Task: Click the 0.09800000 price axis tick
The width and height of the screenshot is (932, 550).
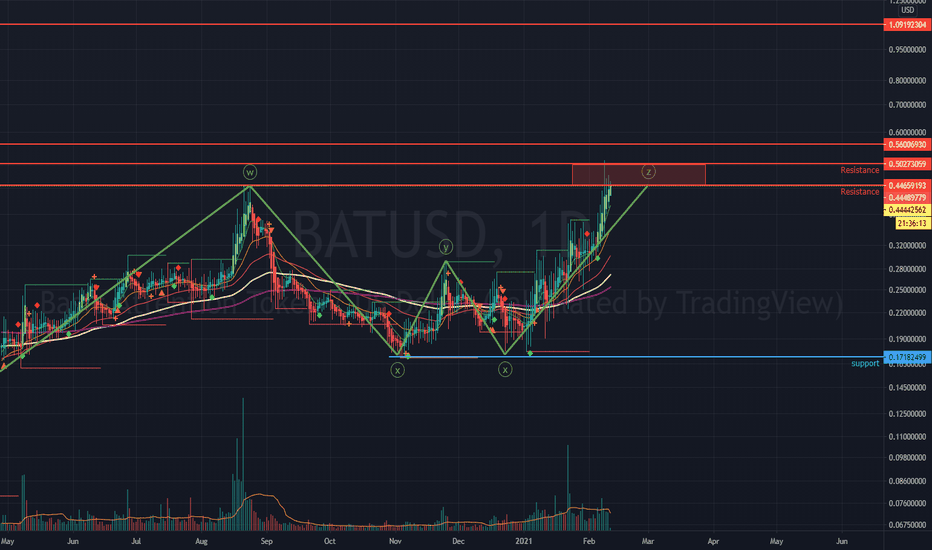Action: [x=908, y=458]
